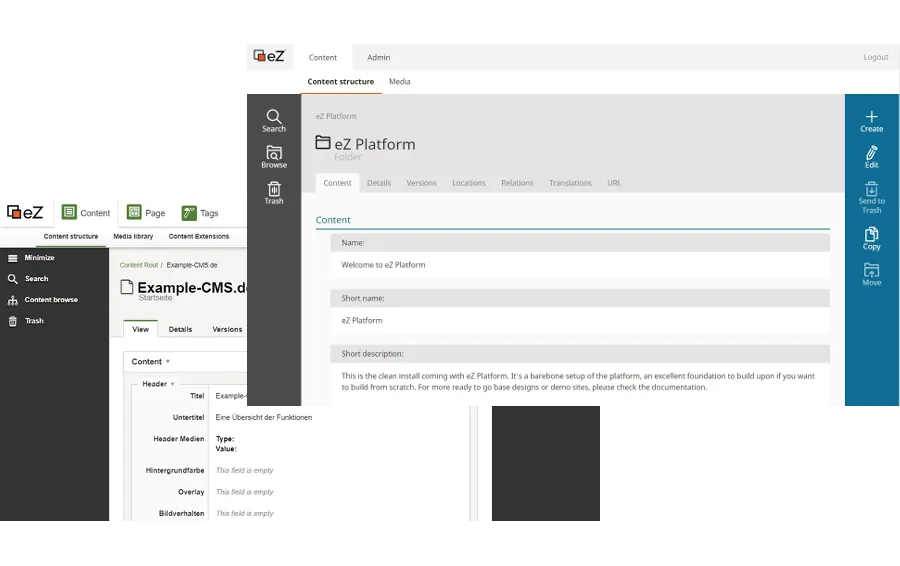Select the Media subtab
The width and height of the screenshot is (900, 566).
[x=399, y=82]
